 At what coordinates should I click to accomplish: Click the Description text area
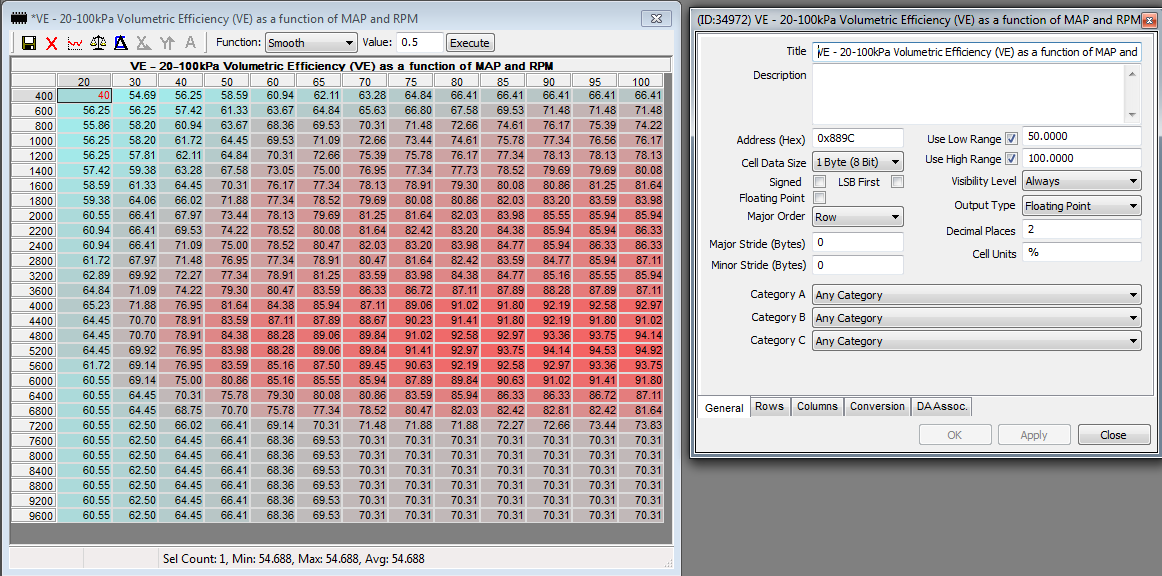coord(969,94)
